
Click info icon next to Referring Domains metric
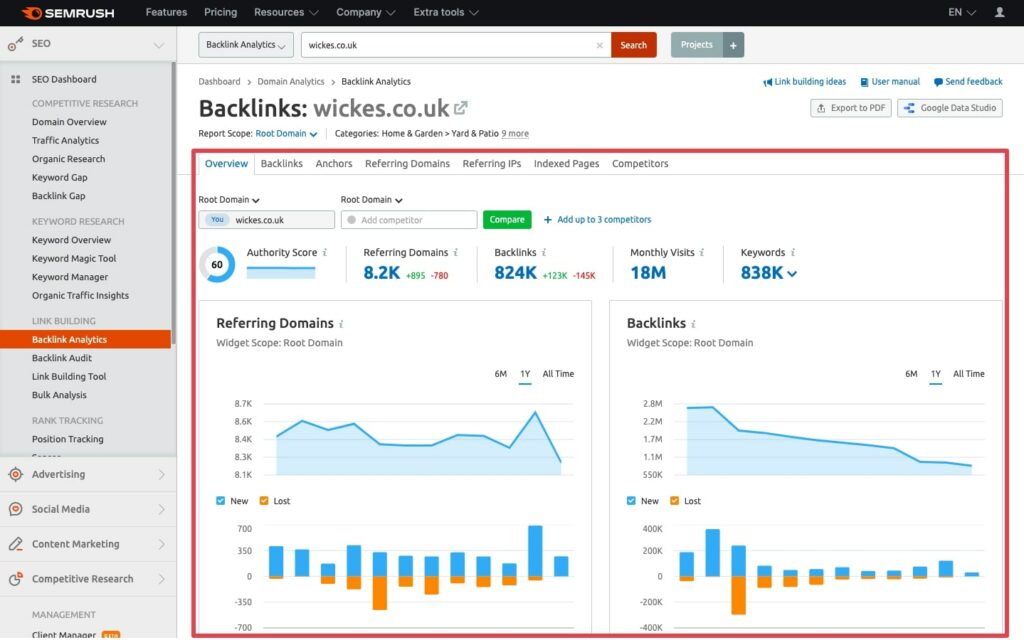(x=455, y=252)
